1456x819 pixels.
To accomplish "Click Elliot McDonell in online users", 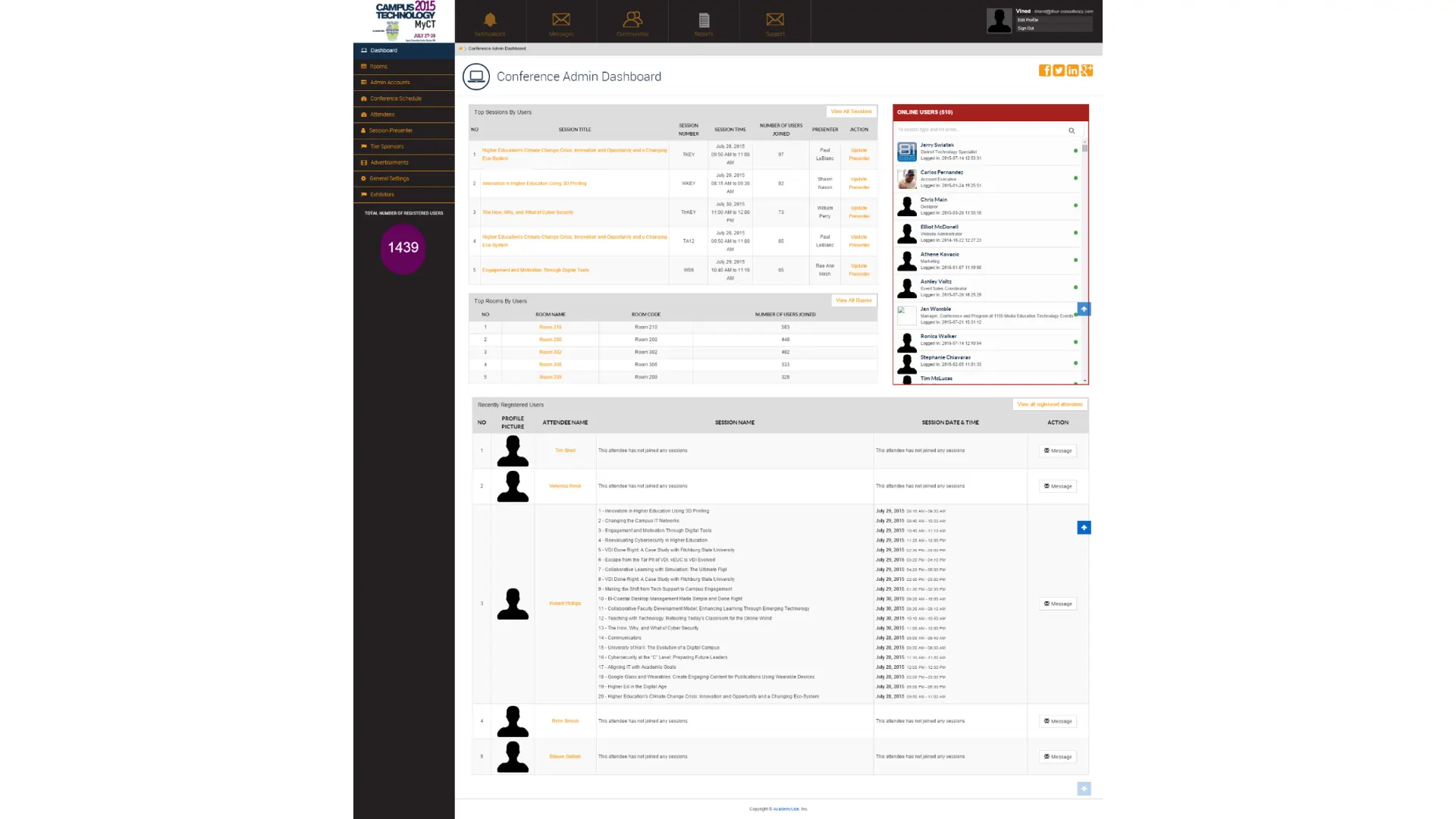I will pyautogui.click(x=939, y=227).
